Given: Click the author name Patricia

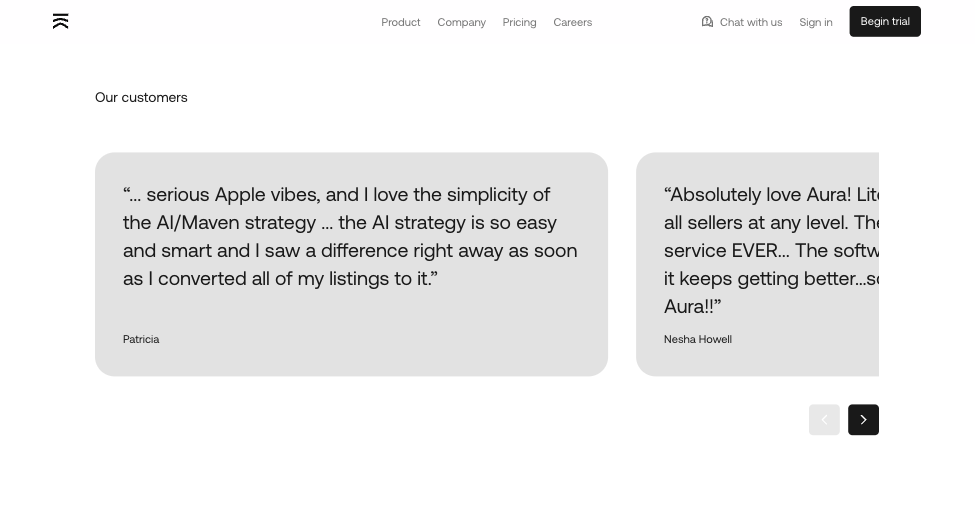Looking at the screenshot, I should point(141,339).
